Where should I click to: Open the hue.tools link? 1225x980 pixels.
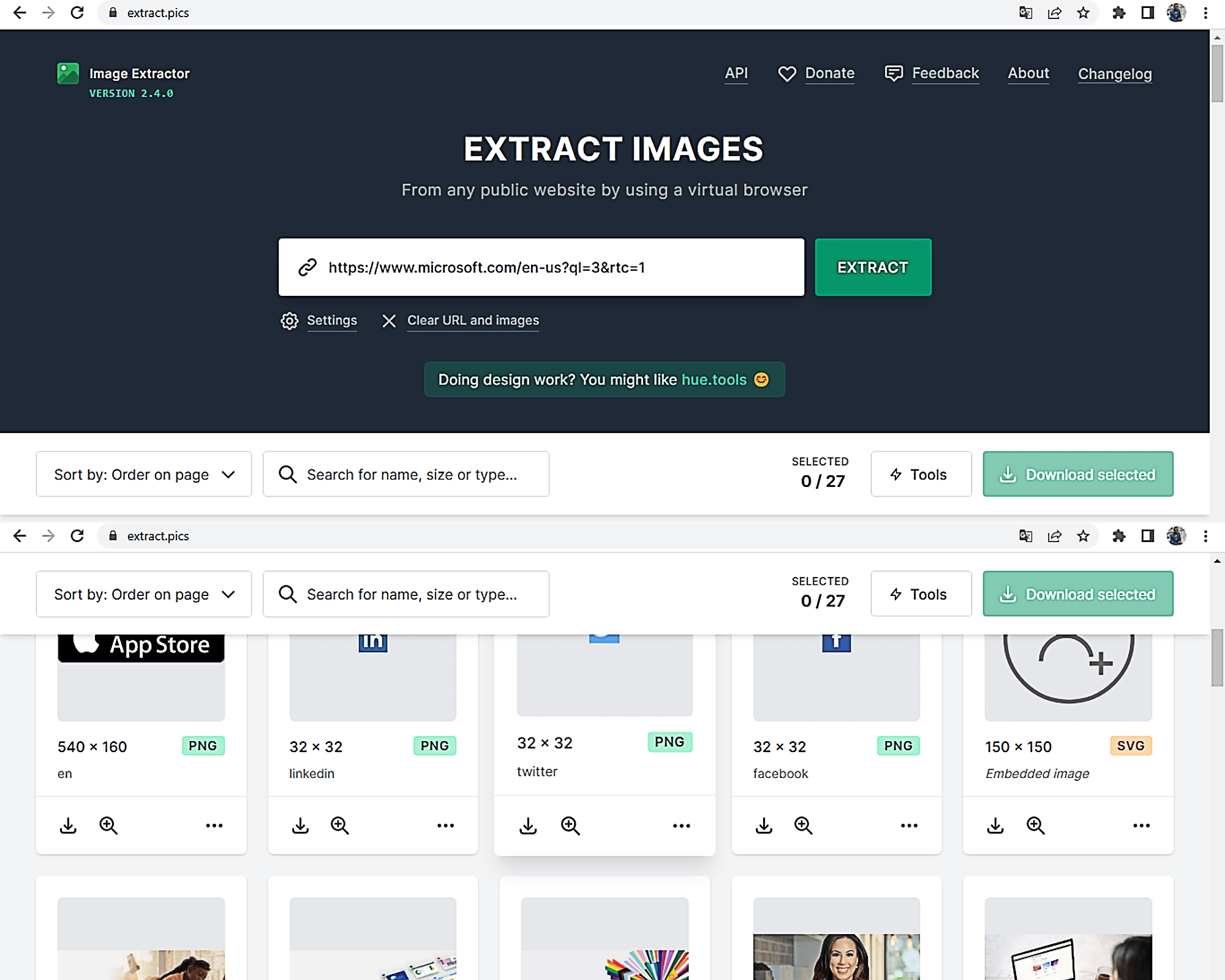[x=714, y=380]
